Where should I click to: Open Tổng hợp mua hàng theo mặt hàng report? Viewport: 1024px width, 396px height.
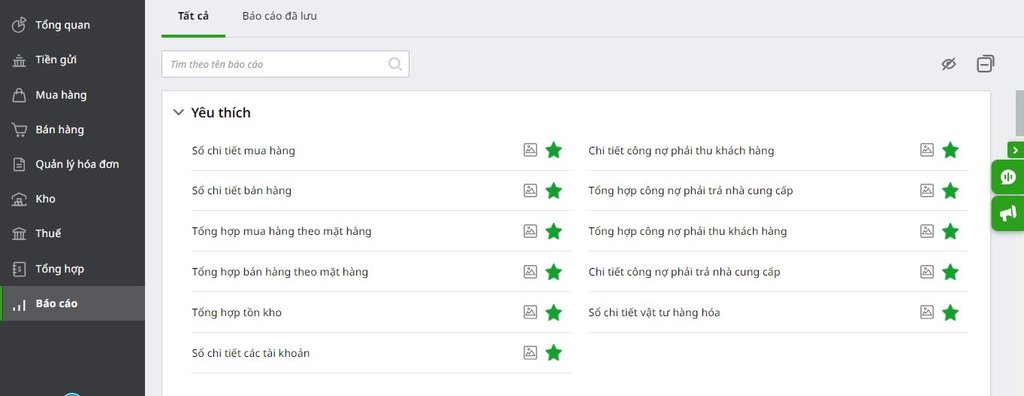point(281,231)
